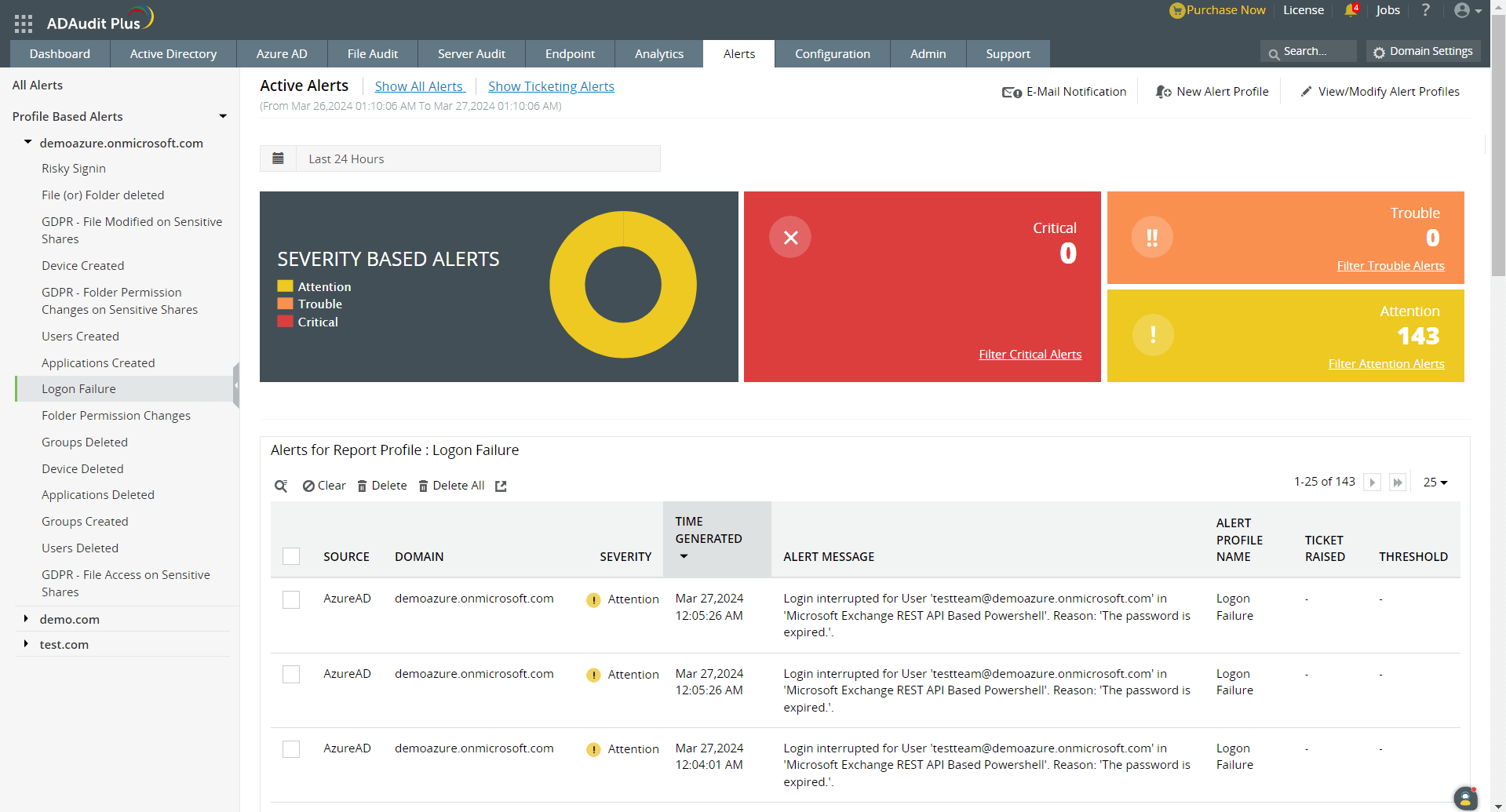Select the export alerts icon
The height and width of the screenshot is (812, 1506).
click(x=501, y=486)
